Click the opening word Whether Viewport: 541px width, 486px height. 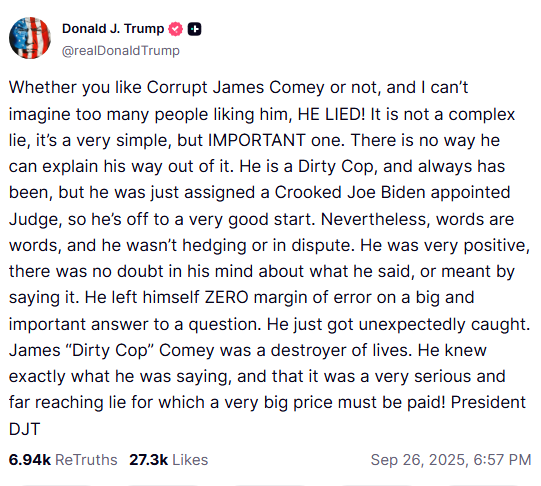pos(42,87)
